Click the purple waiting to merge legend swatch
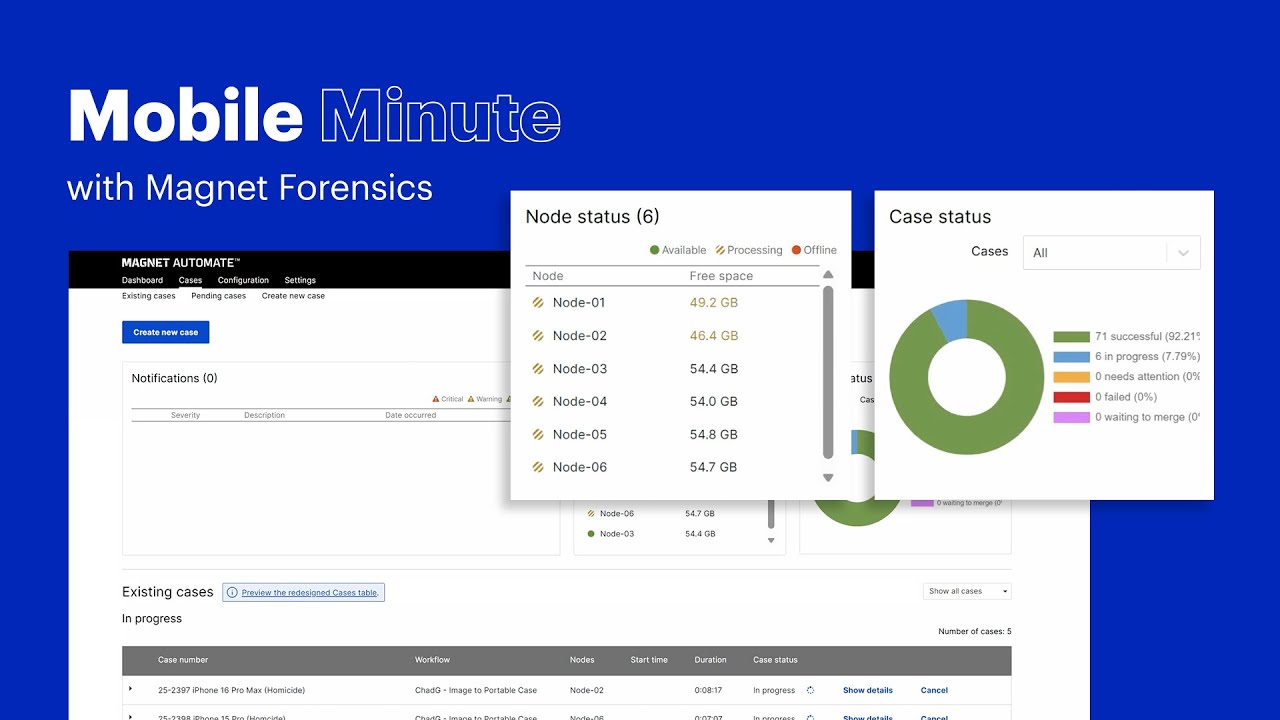The image size is (1280, 720). click(x=1071, y=417)
